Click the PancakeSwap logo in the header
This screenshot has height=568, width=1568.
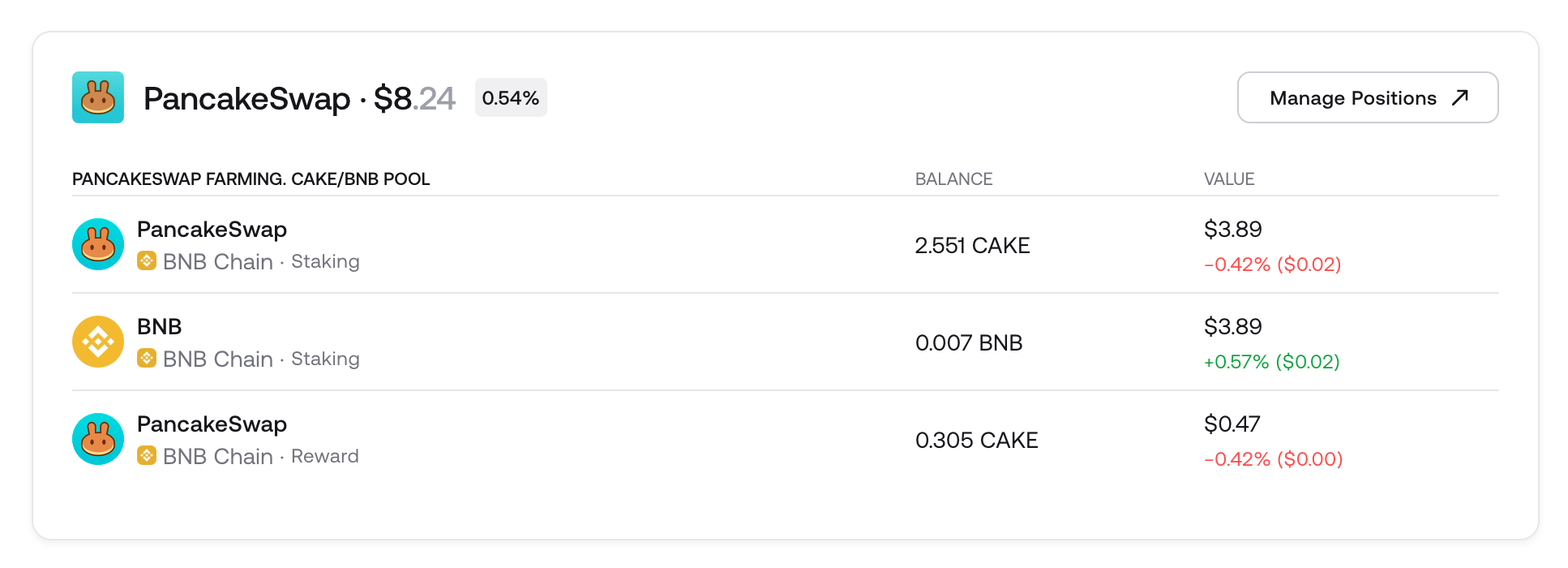tap(97, 98)
